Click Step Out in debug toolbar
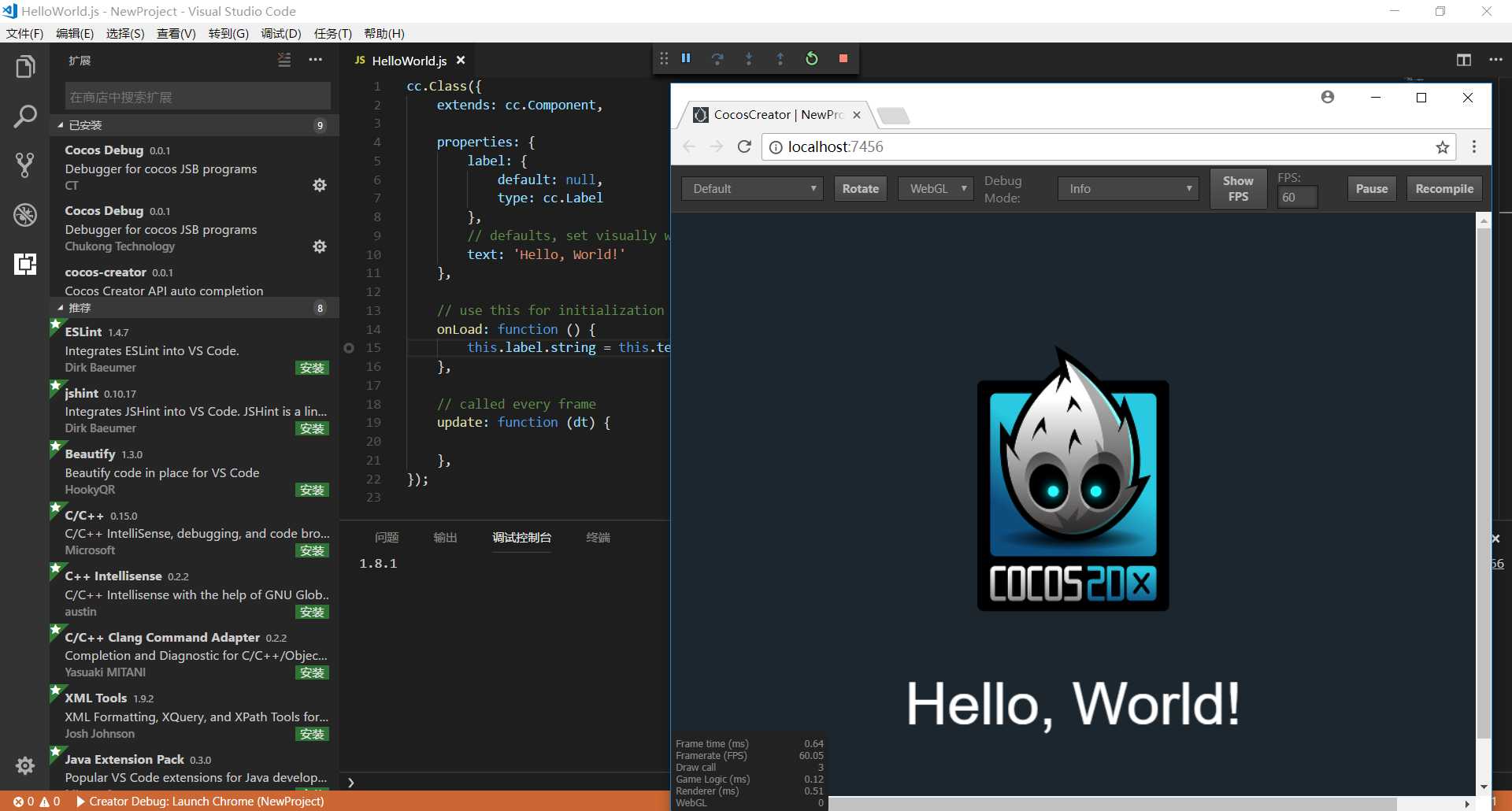This screenshot has height=811, width=1512. [780, 58]
